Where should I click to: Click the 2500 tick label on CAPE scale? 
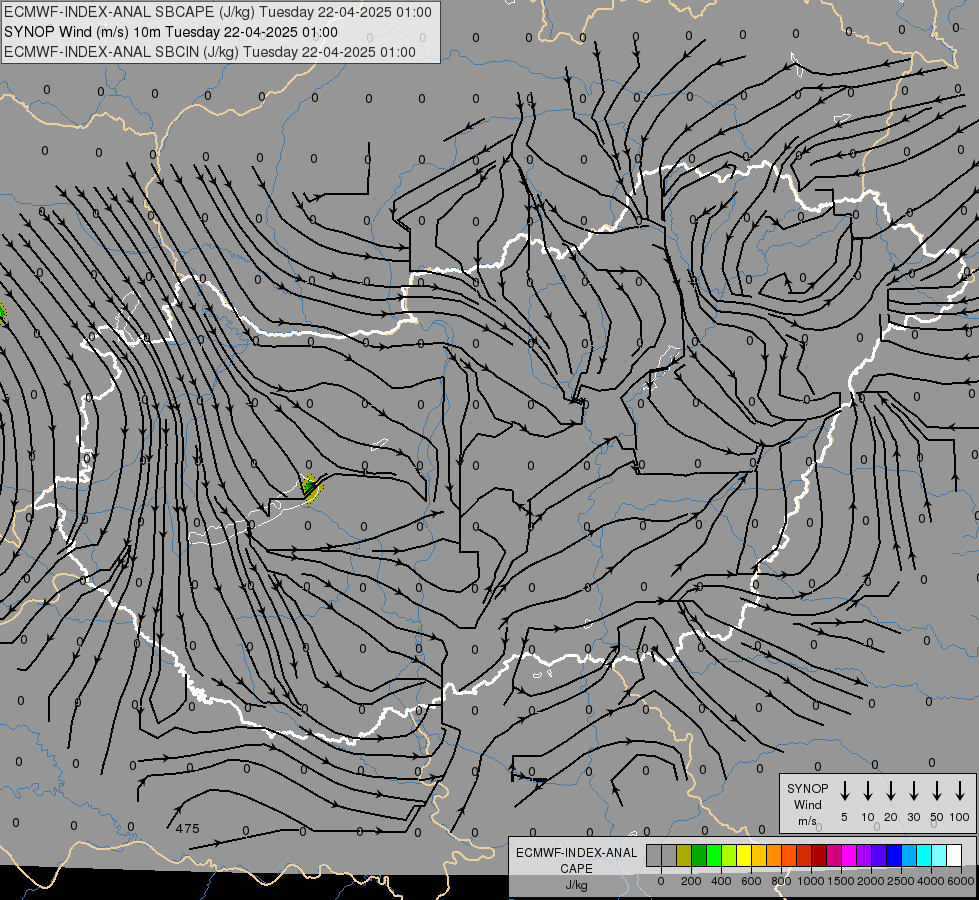pyautogui.click(x=901, y=881)
